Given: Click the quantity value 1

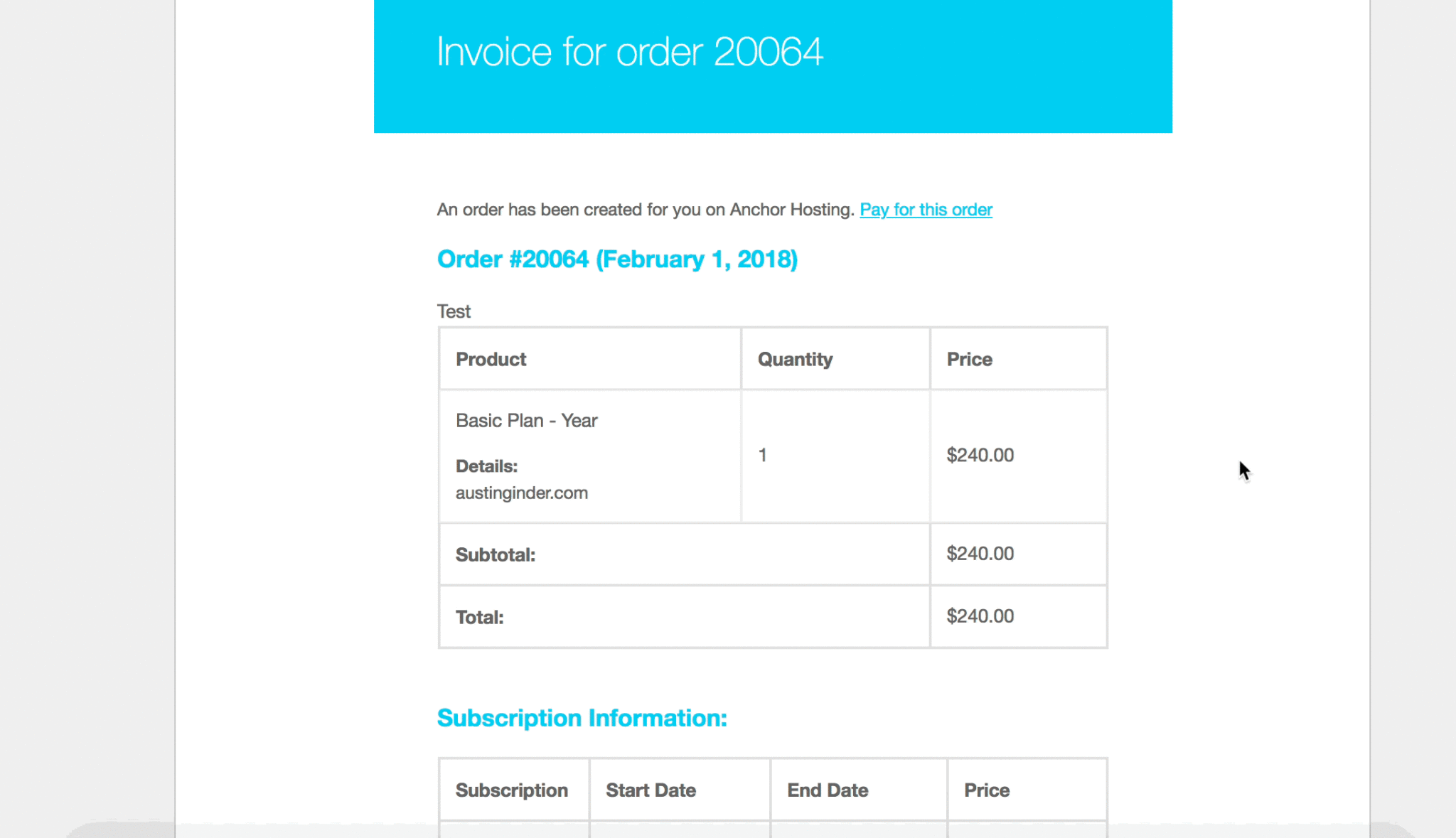Looking at the screenshot, I should (x=762, y=455).
